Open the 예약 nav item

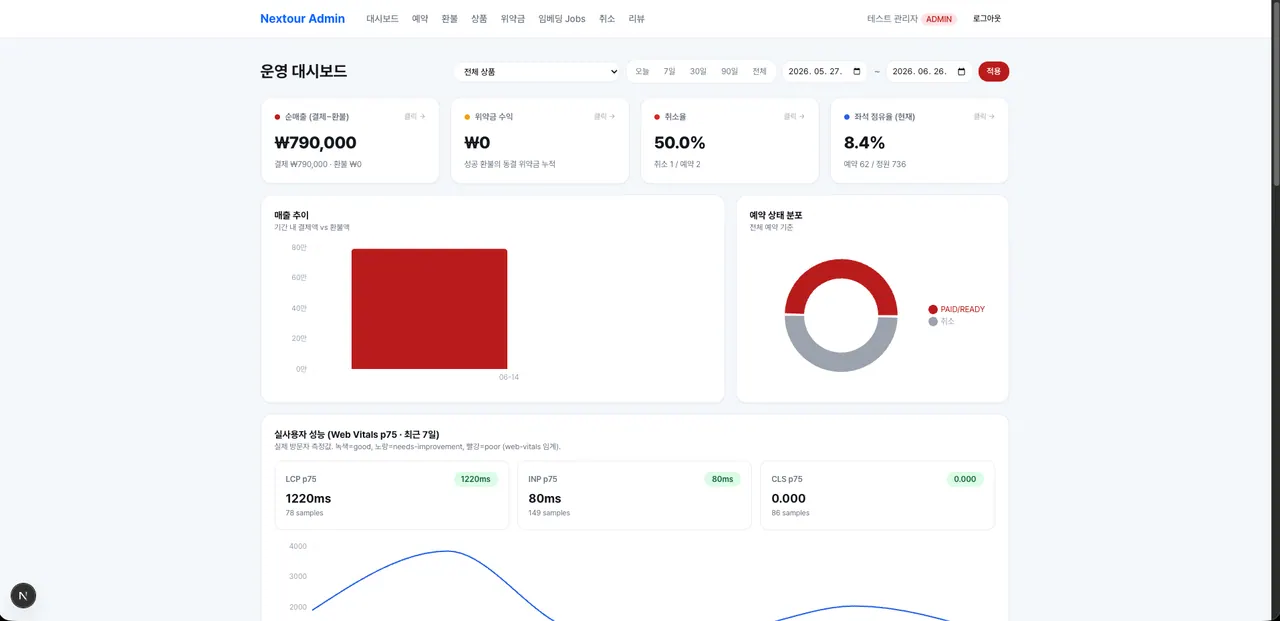tap(420, 19)
